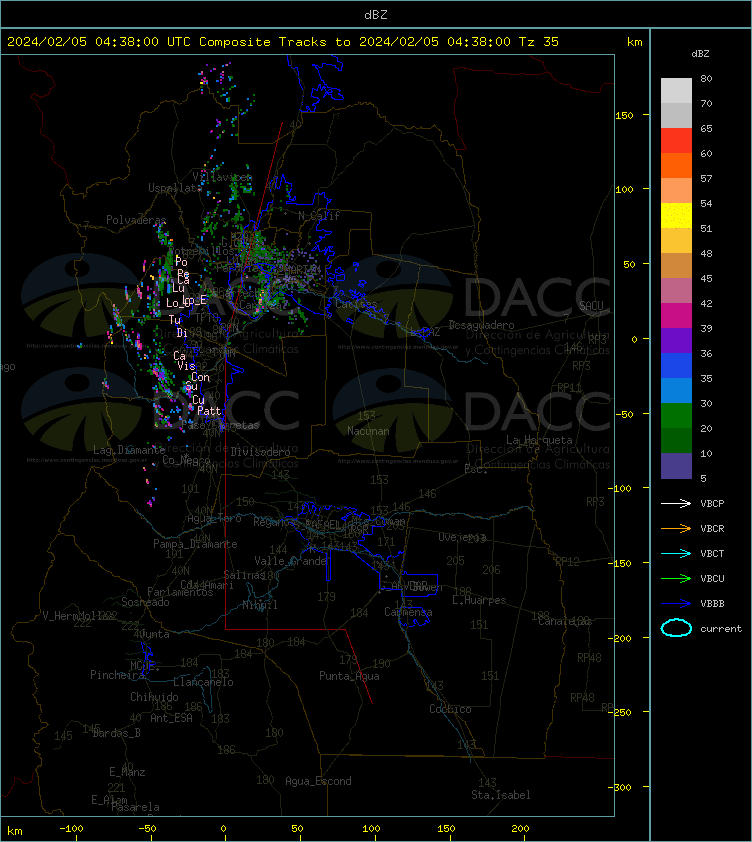752x842 pixels.
Task: Click the 10 dBZ violet-blue color swatch
Action: [x=676, y=466]
